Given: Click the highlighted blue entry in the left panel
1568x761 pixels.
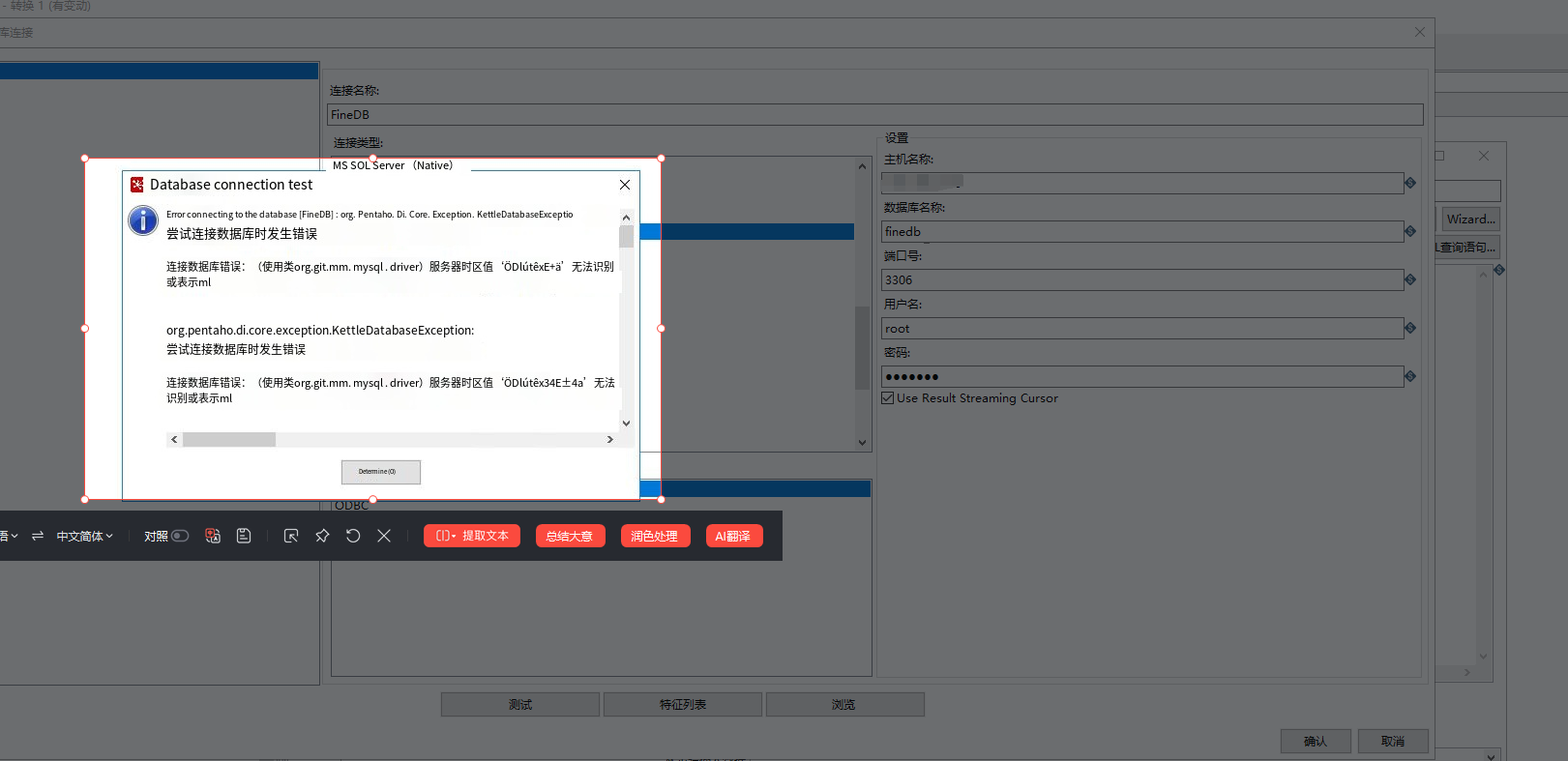Looking at the screenshot, I should pos(159,72).
